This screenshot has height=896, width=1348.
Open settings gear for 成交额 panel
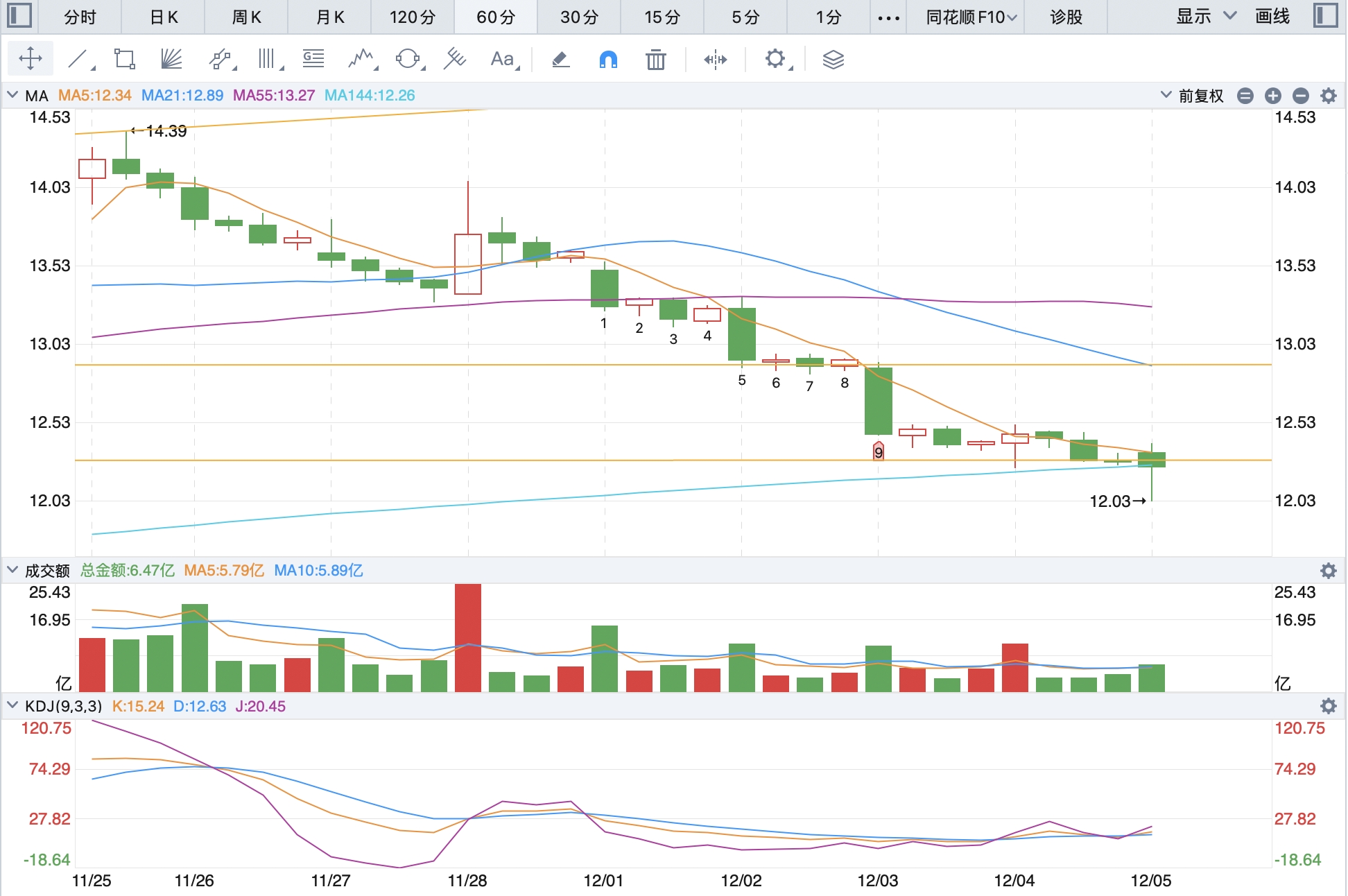(x=1328, y=571)
